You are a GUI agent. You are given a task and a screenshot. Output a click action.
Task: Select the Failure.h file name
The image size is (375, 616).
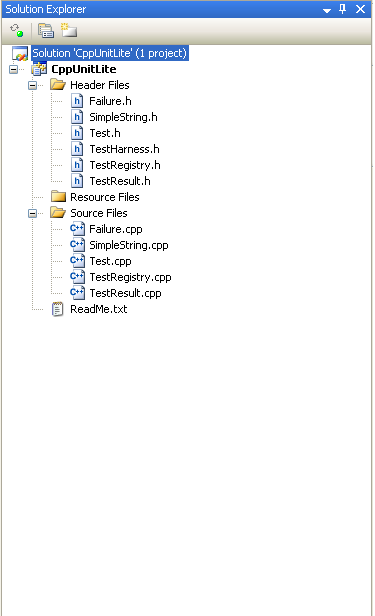click(110, 101)
